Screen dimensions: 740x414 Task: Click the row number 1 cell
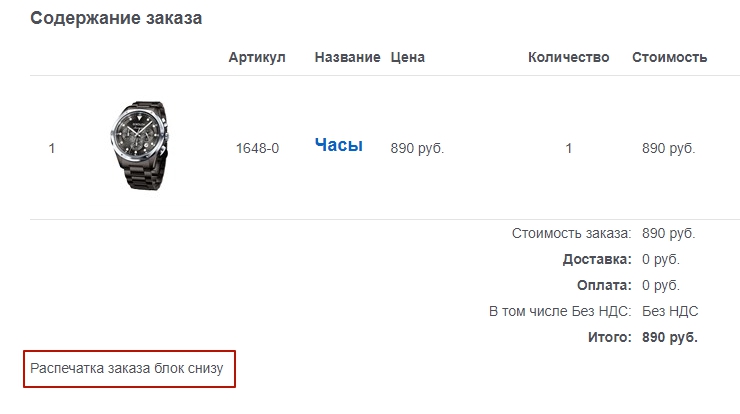pos(52,149)
